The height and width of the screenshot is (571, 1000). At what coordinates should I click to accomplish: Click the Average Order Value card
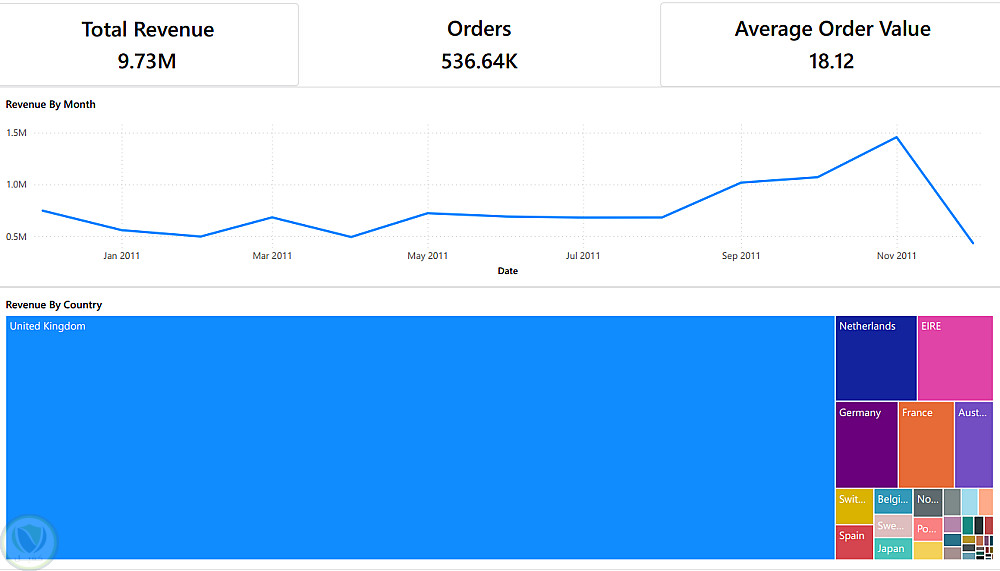[832, 45]
